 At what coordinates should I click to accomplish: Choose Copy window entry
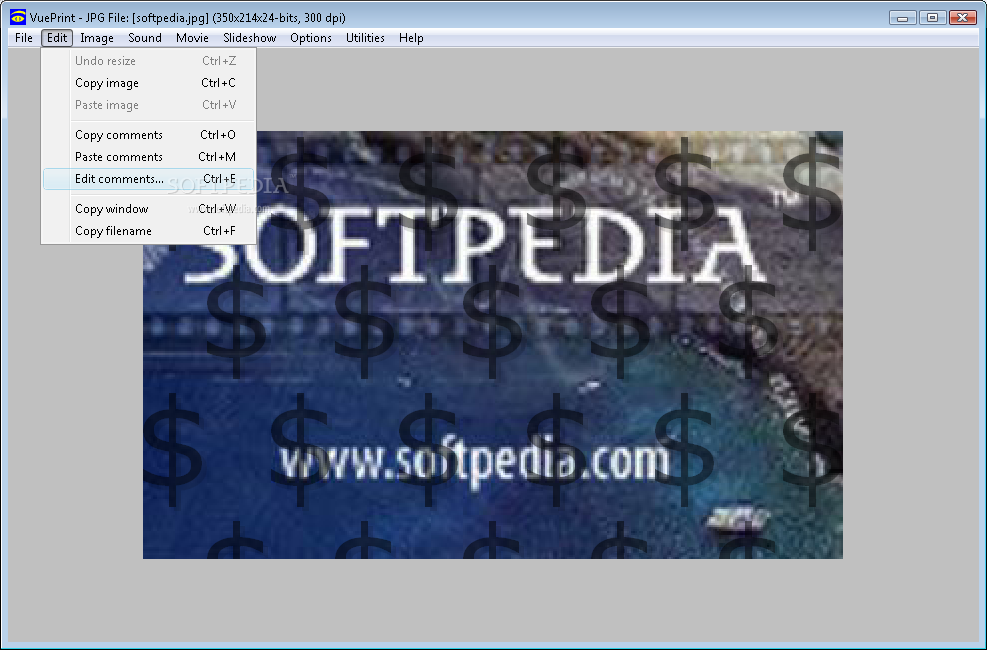point(149,209)
